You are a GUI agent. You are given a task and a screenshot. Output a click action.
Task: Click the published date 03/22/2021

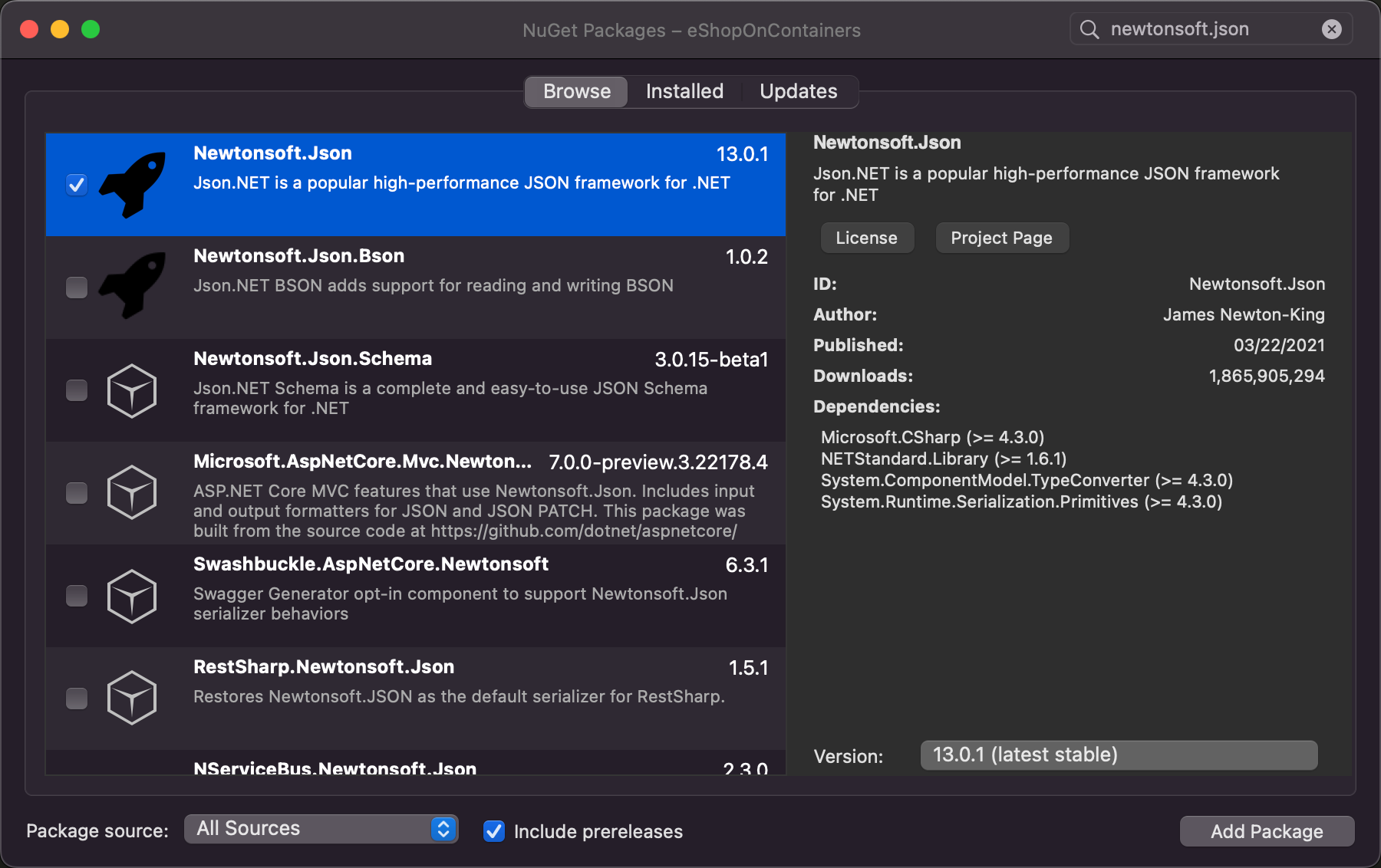tap(1279, 345)
